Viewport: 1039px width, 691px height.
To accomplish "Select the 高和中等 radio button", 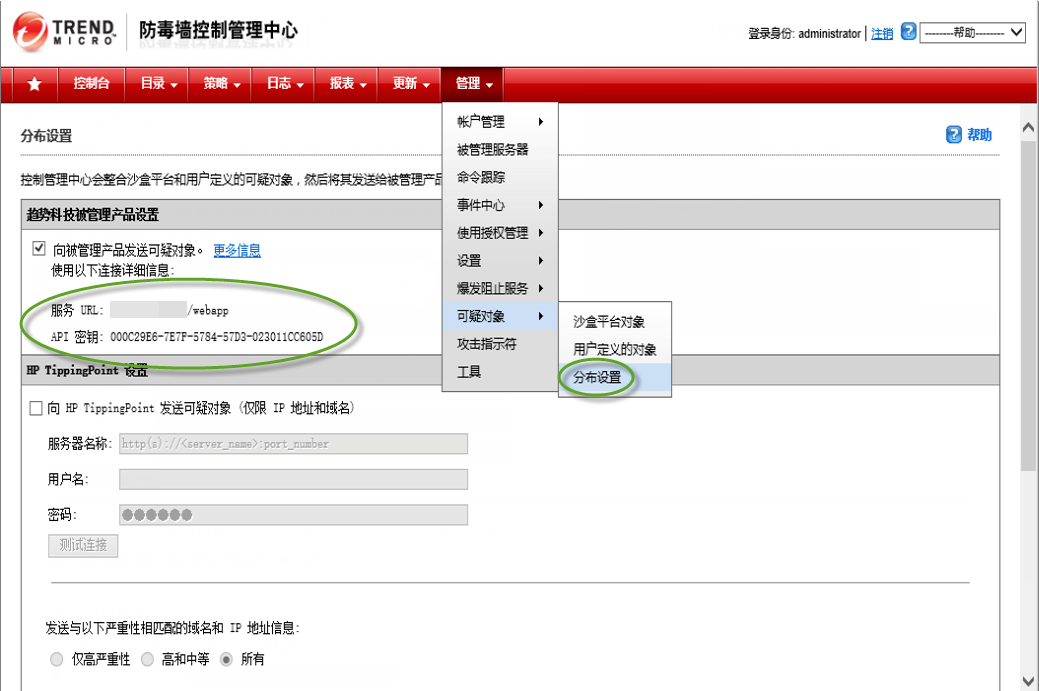I will [147, 659].
